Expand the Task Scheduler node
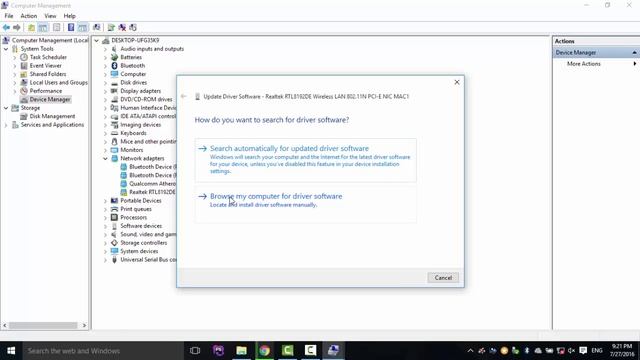Viewport: 640px width, 360px height. [15, 57]
